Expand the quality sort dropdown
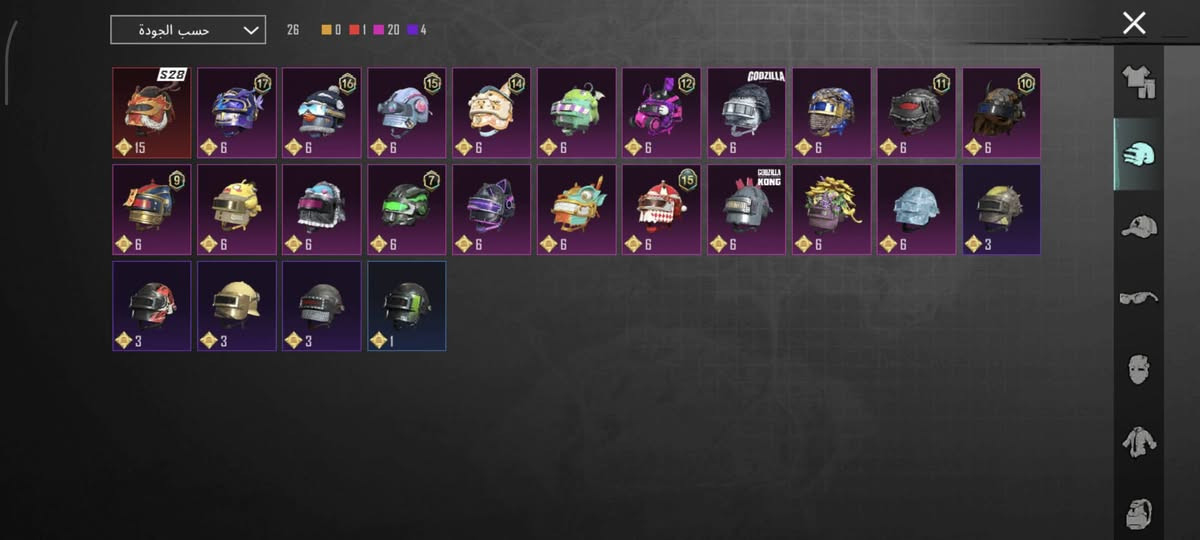The image size is (1200, 540). point(188,30)
